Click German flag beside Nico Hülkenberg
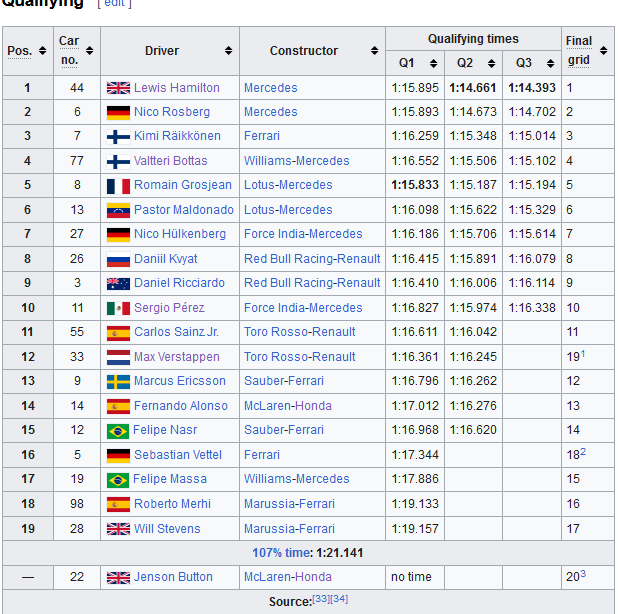 [x=118, y=234]
